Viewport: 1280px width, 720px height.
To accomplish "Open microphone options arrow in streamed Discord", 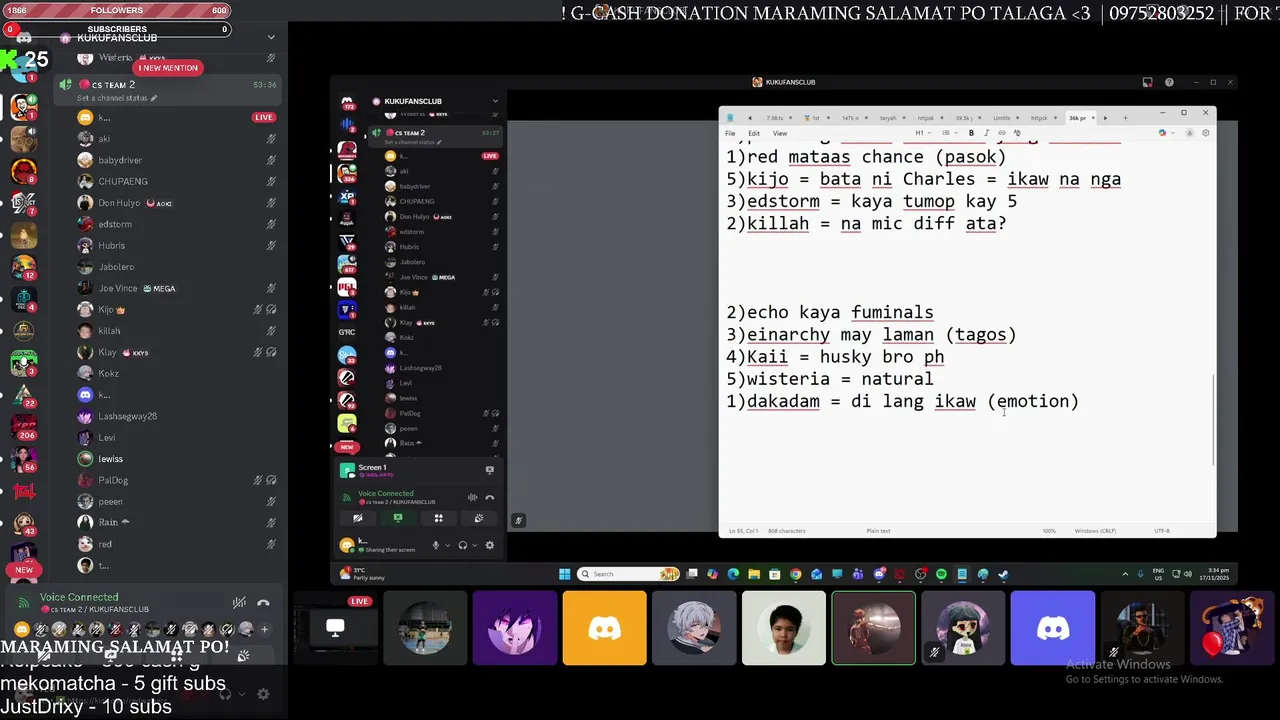I will pyautogui.click(x=446, y=545).
